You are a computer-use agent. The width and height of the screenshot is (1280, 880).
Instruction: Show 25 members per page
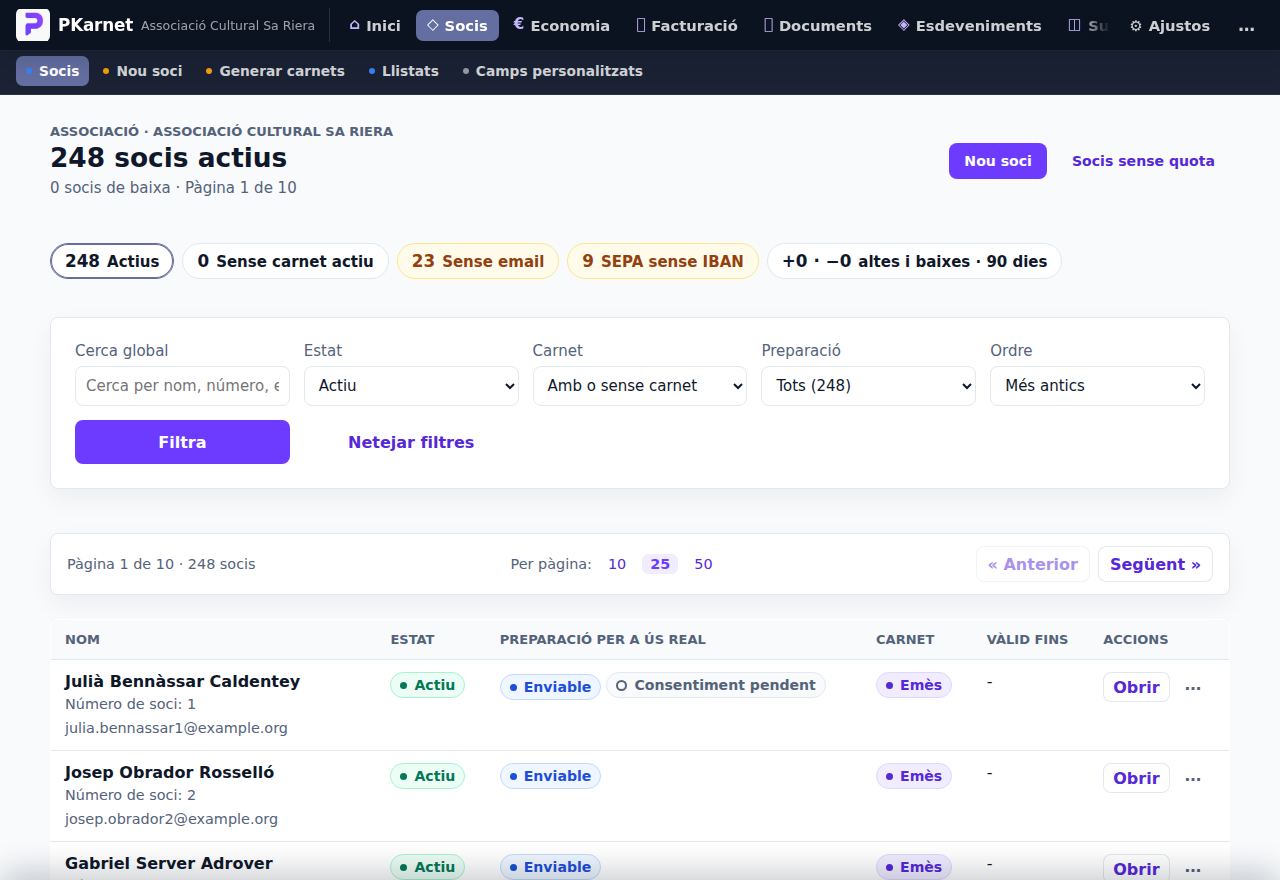click(660, 564)
